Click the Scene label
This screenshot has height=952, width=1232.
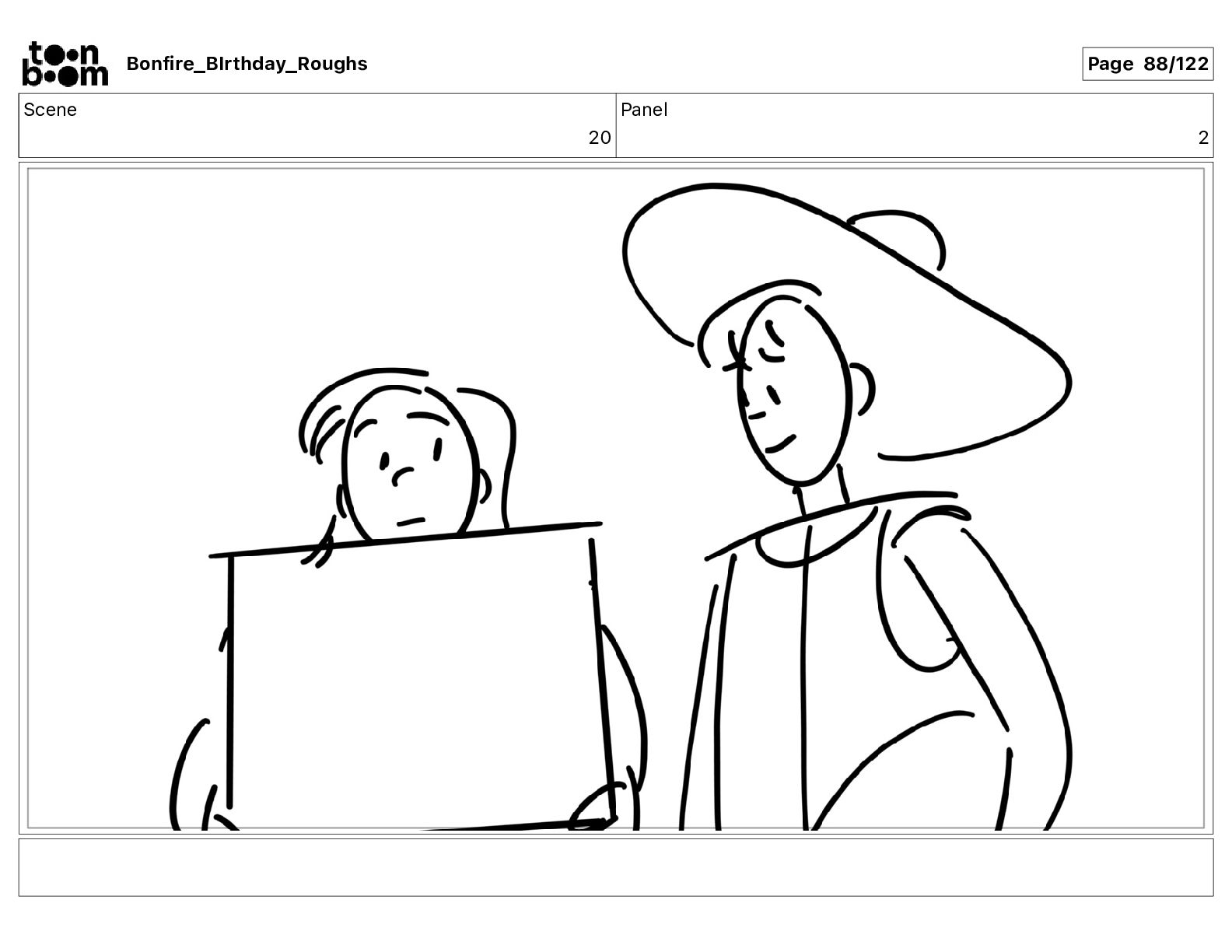pos(51,110)
